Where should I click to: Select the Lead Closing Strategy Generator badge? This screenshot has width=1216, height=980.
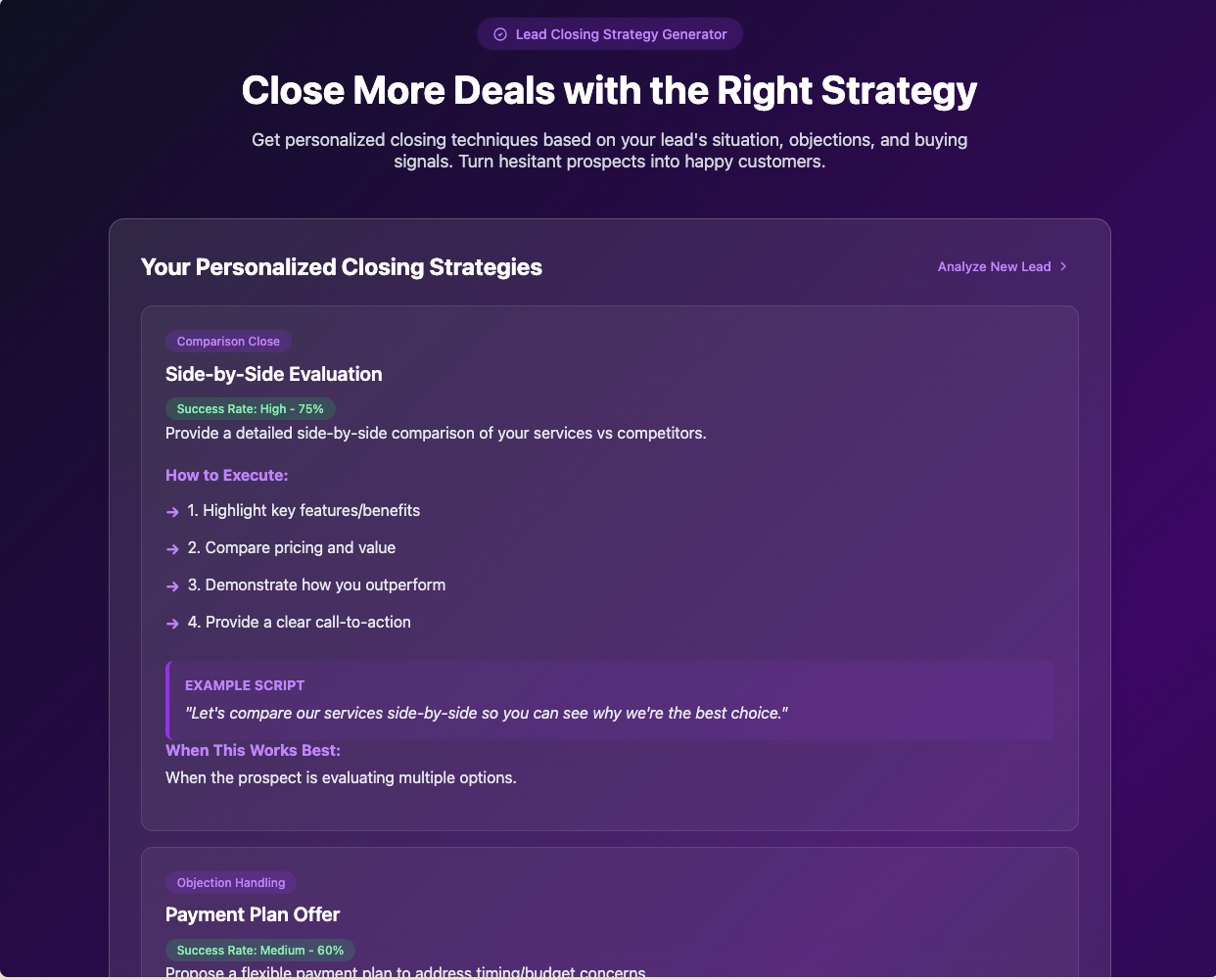(x=610, y=34)
